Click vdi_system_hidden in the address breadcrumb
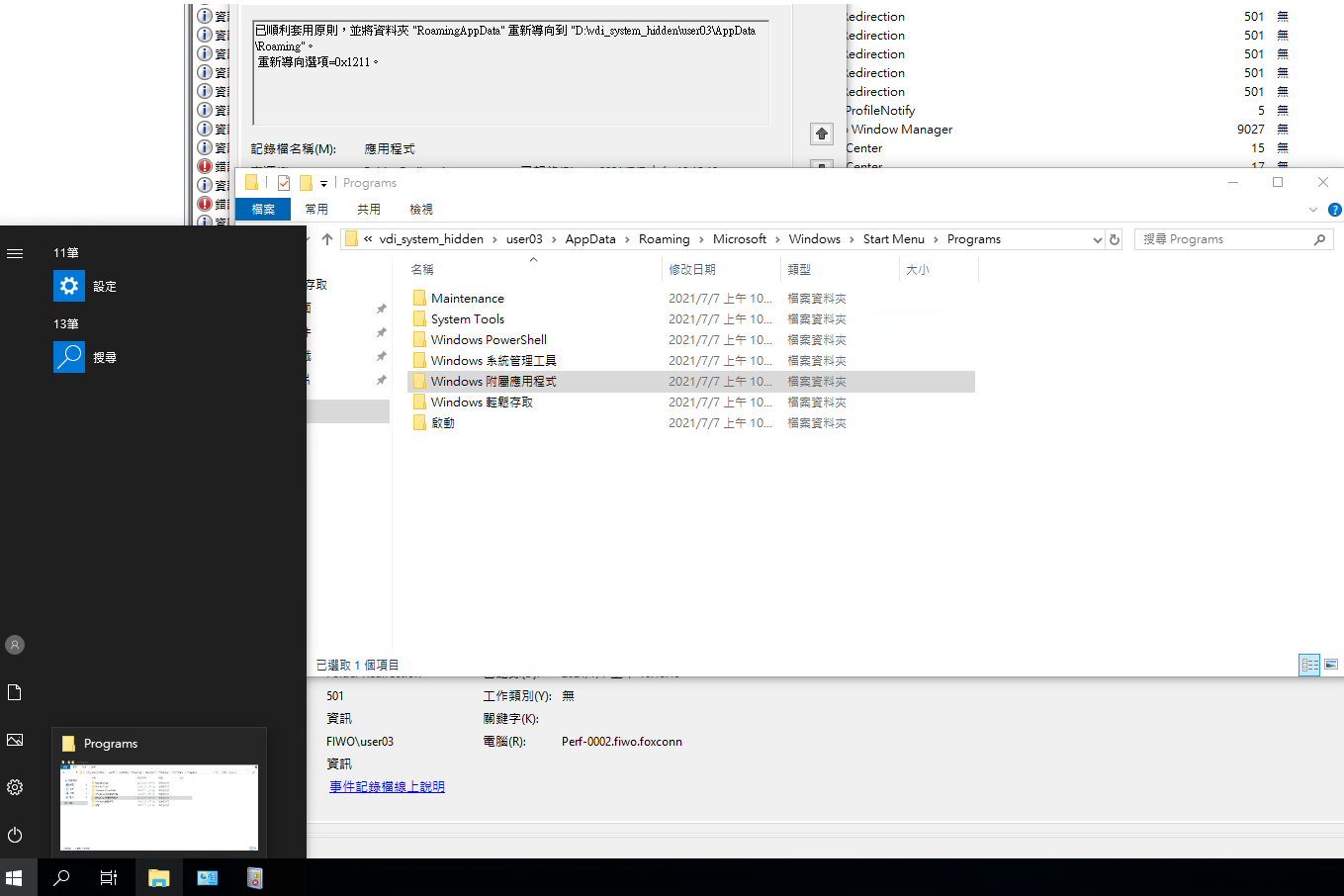 pos(431,239)
